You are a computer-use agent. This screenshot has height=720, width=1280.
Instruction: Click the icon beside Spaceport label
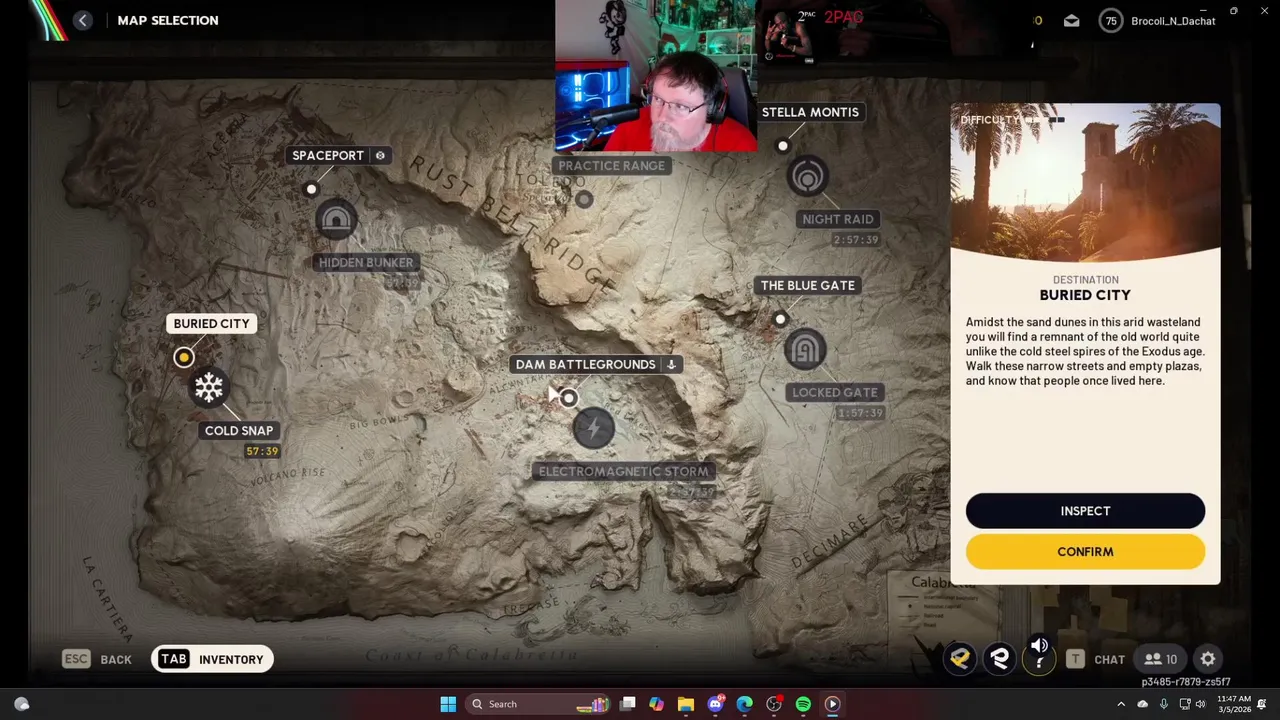[x=380, y=155]
